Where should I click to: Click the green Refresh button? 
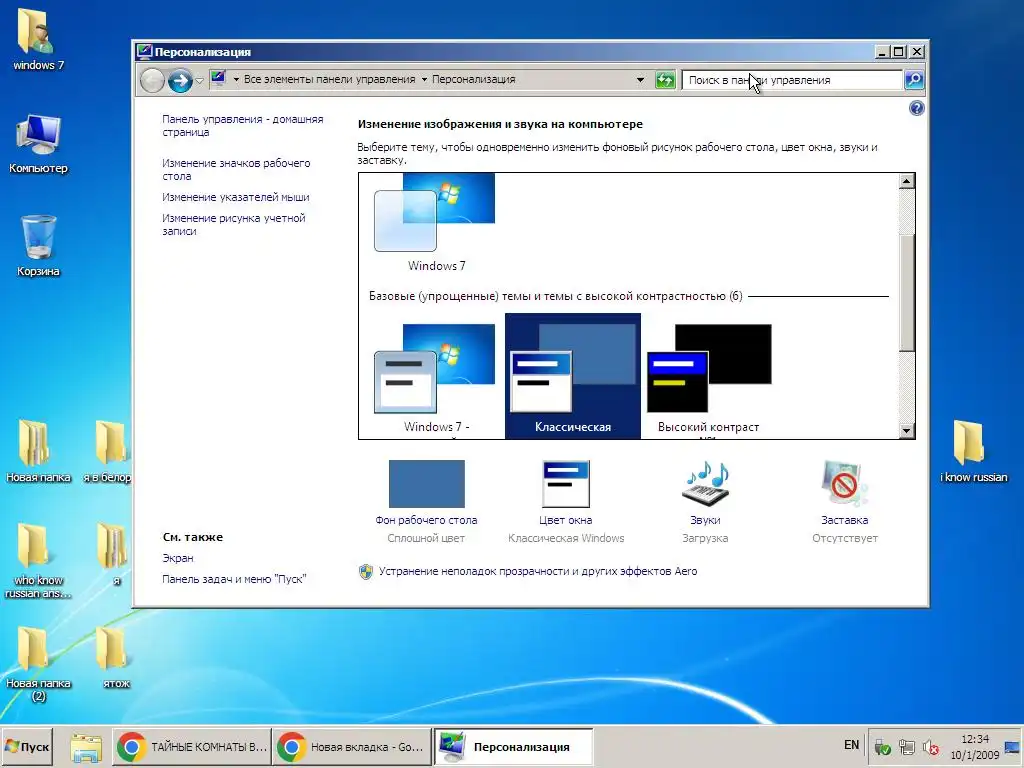point(665,80)
